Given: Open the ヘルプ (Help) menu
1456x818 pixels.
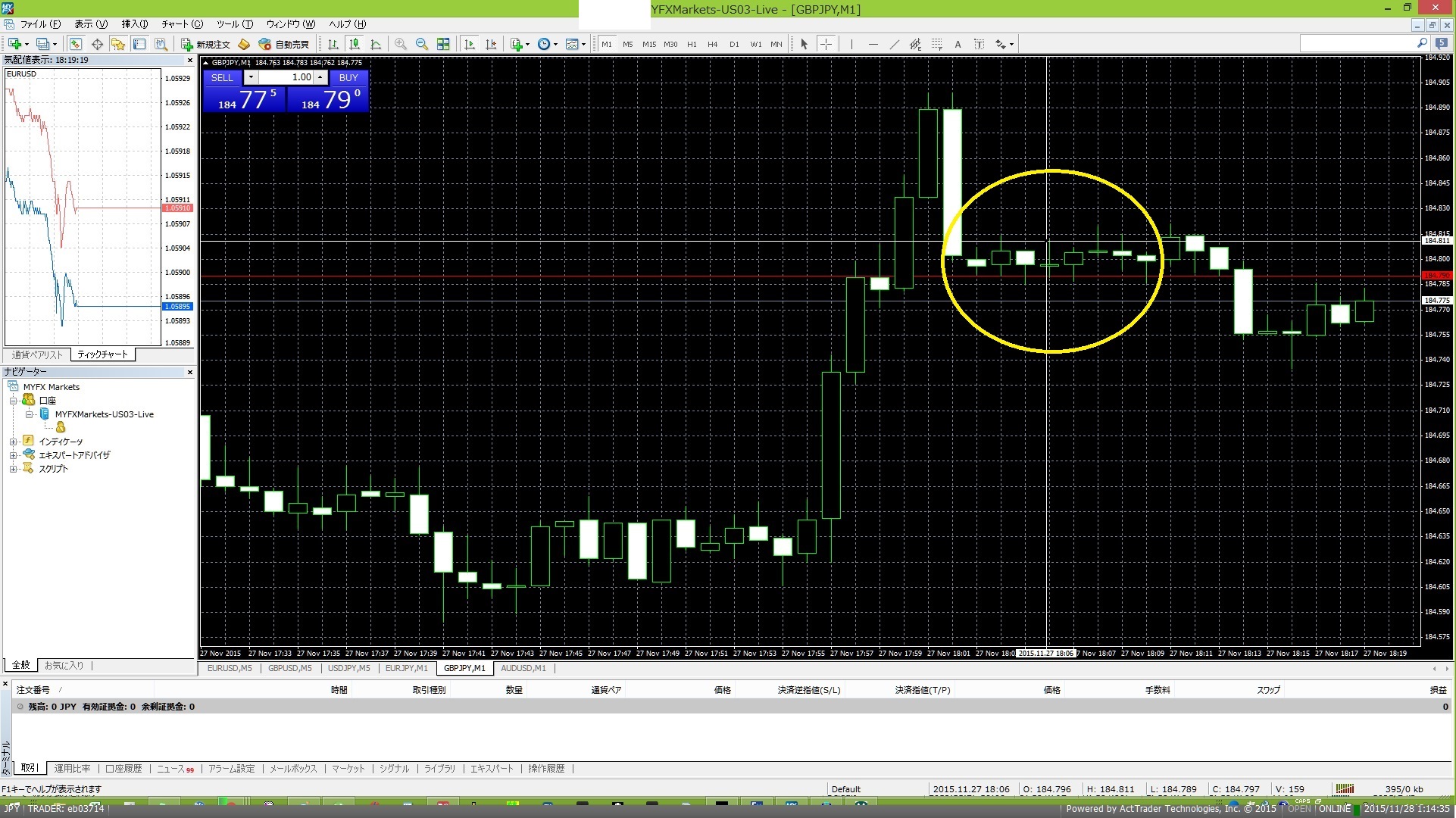Looking at the screenshot, I should (348, 24).
